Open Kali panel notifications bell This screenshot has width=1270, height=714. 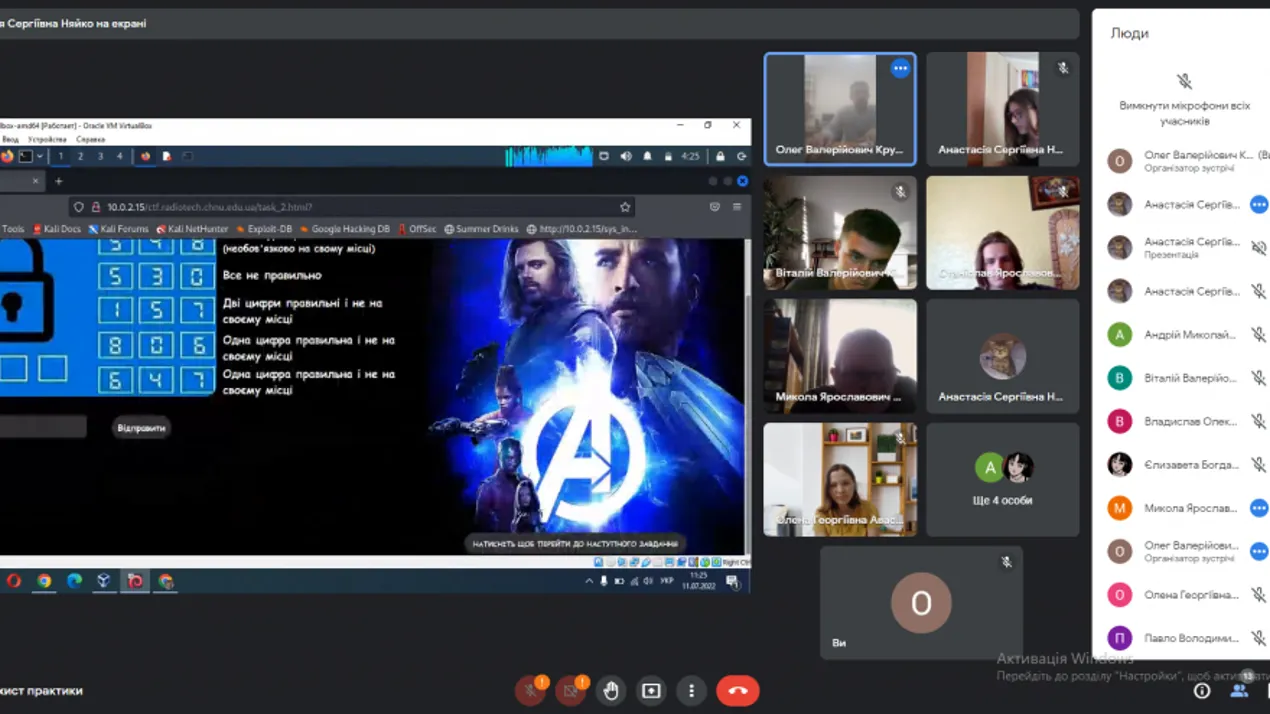pyautogui.click(x=647, y=156)
